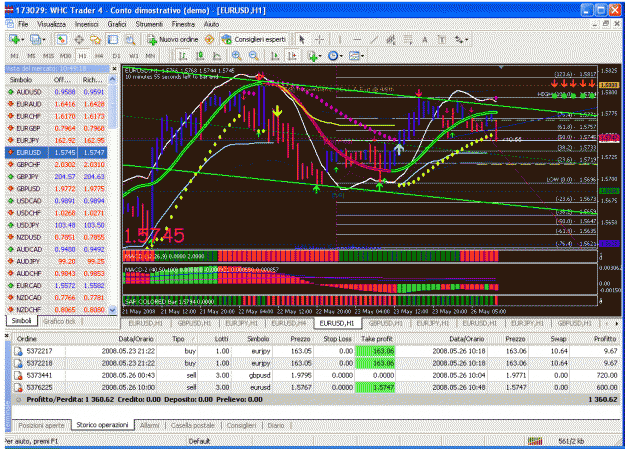Toggle the MN timeframe

150,56
